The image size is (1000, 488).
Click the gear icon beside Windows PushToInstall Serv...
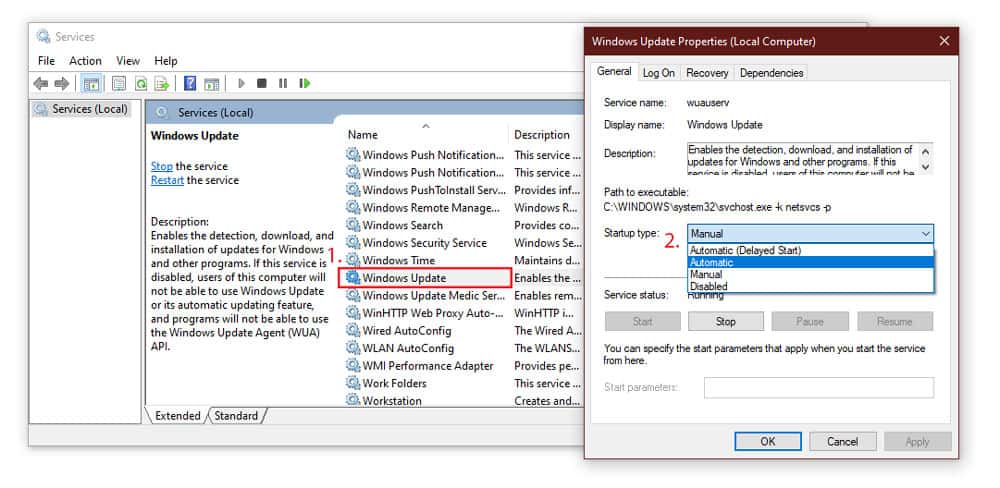click(x=353, y=190)
